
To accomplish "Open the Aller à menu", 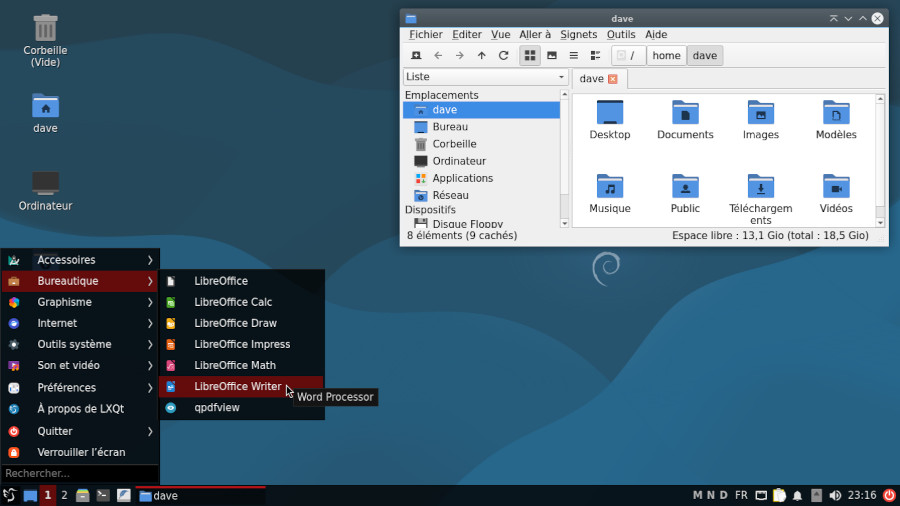I will 535,34.
